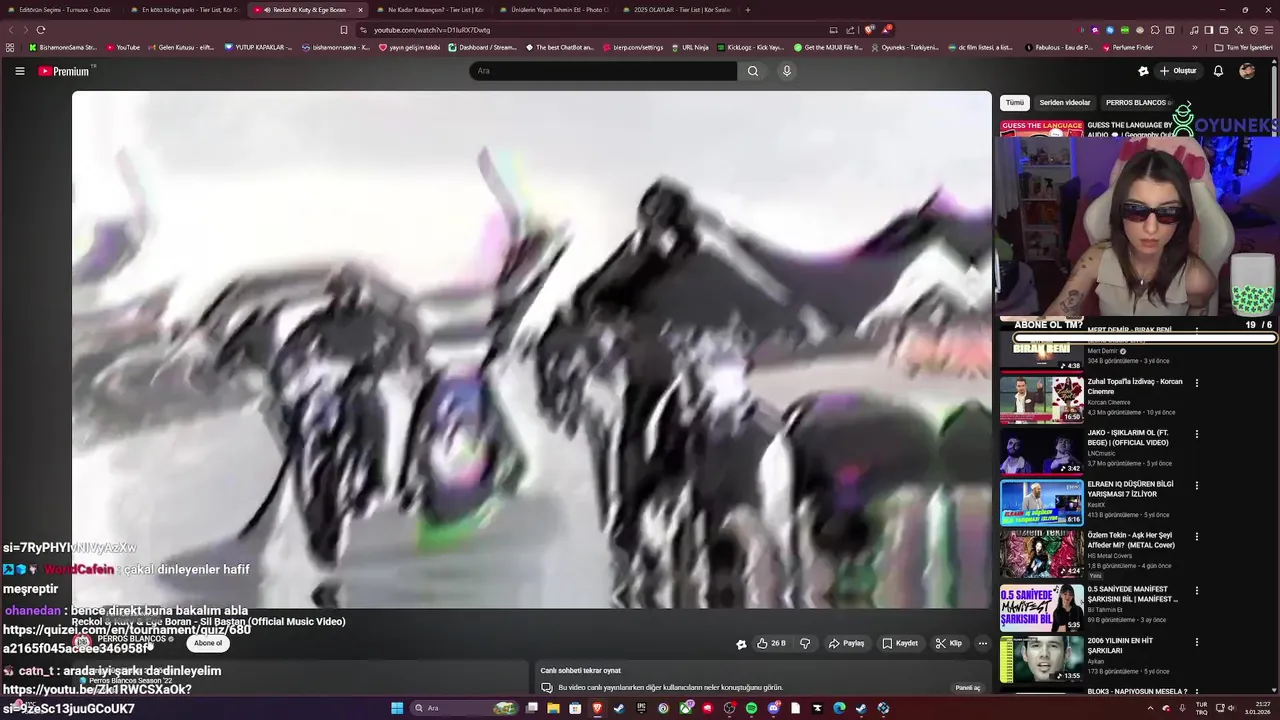Viewport: 1280px width, 720px height.
Task: Like the video with thumbs up
Action: 771,644
